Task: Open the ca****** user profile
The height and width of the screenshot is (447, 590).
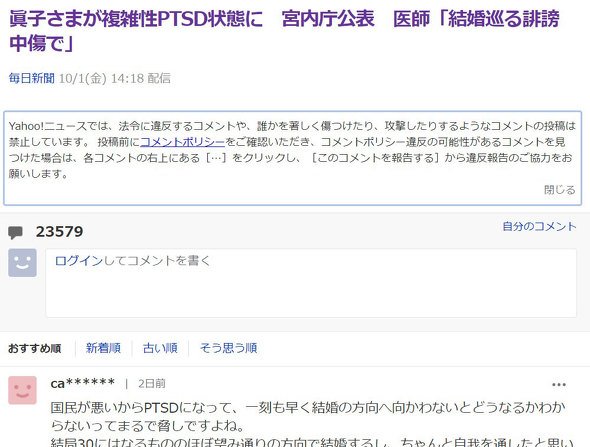Action: pos(83,384)
